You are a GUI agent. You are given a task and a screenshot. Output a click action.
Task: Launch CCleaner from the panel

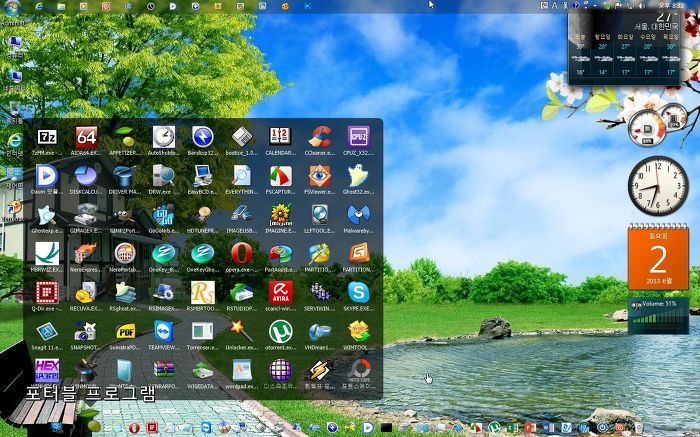(320, 137)
